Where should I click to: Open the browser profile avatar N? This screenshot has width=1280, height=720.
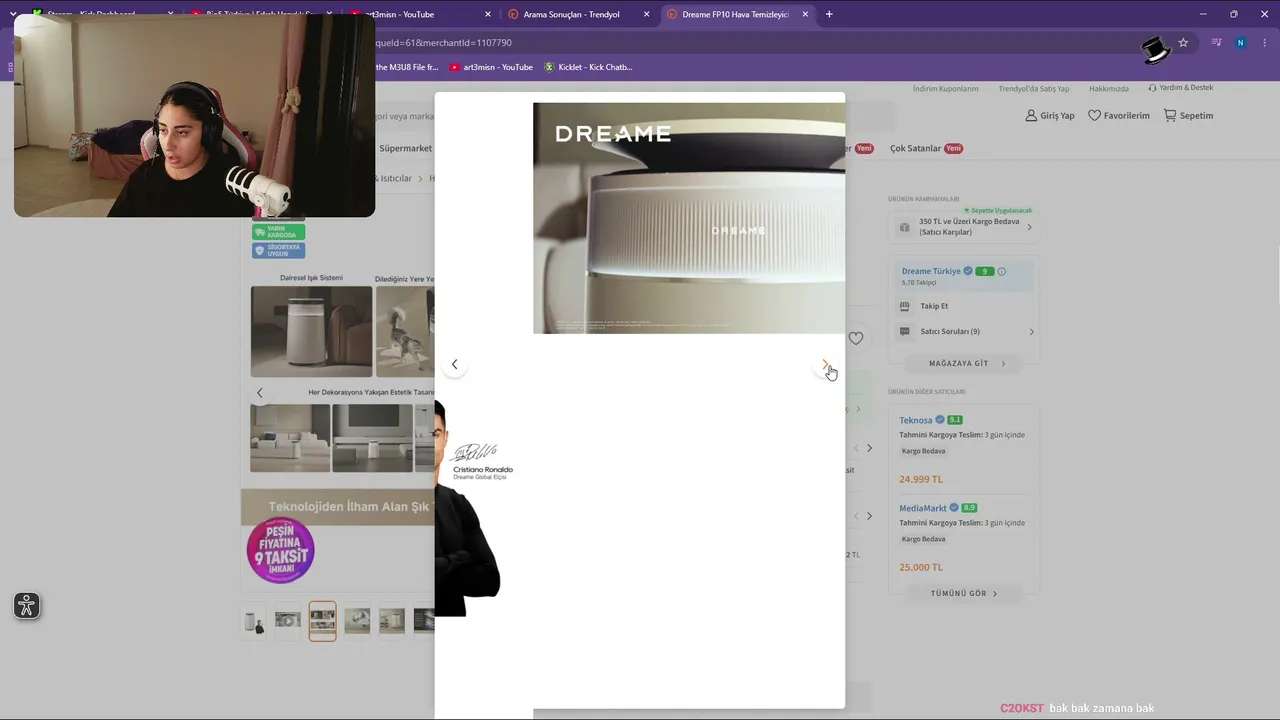(1240, 43)
